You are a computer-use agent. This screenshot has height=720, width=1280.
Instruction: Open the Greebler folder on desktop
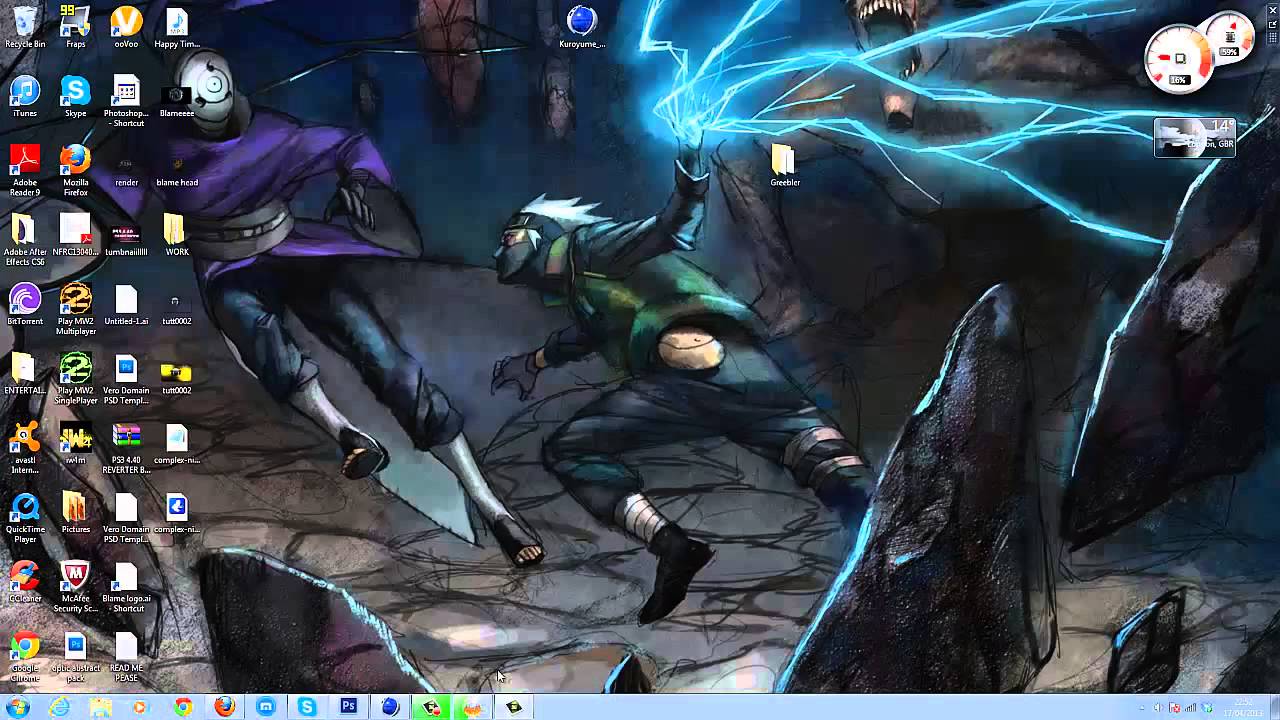point(785,165)
